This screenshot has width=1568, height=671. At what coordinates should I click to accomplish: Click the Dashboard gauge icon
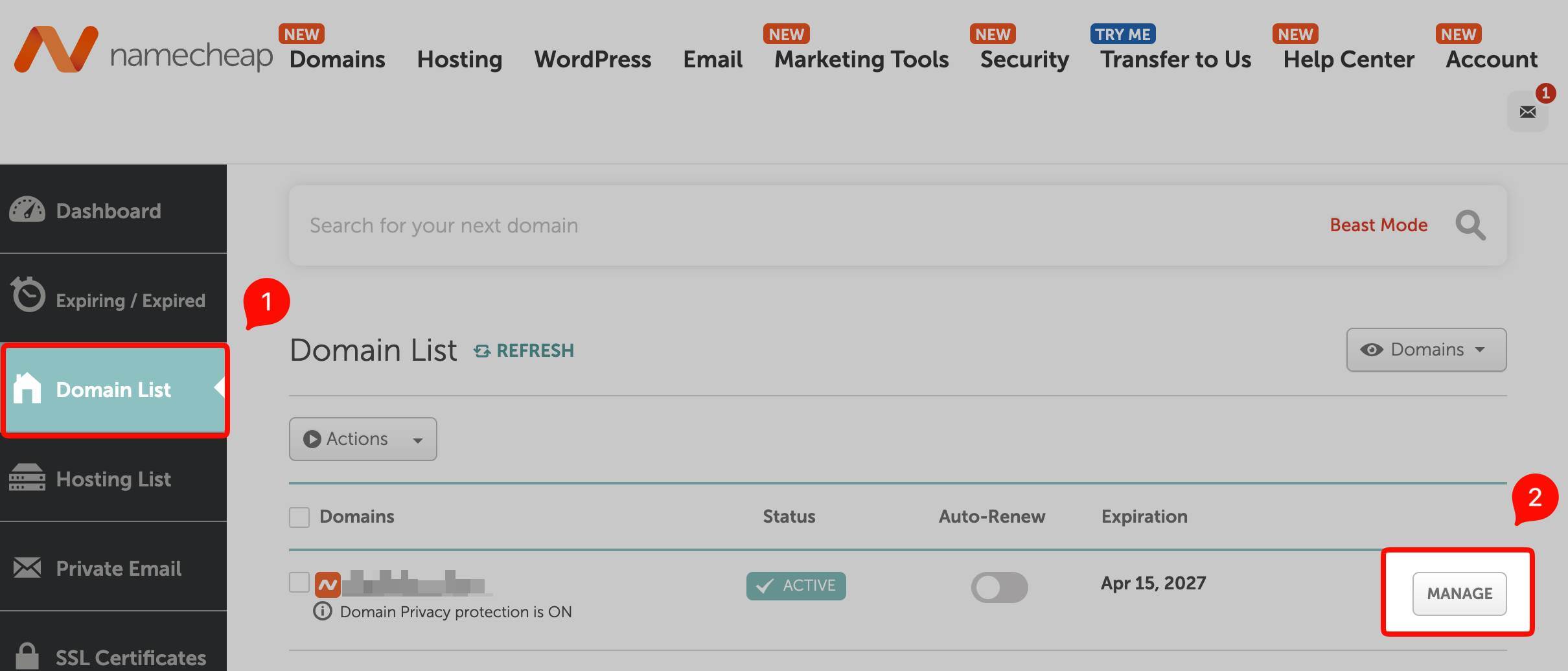[27, 210]
